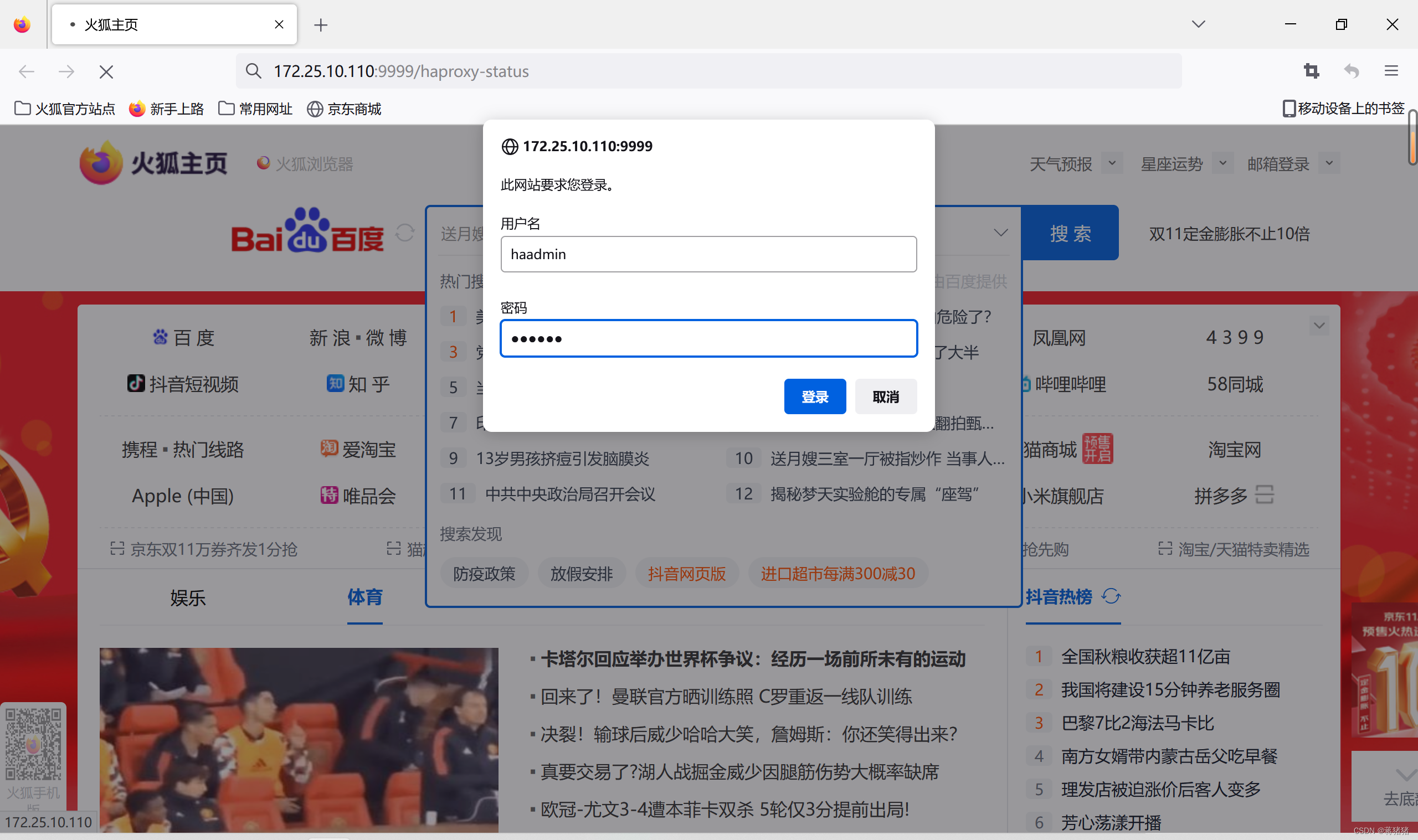Stop loading the page

click(106, 72)
